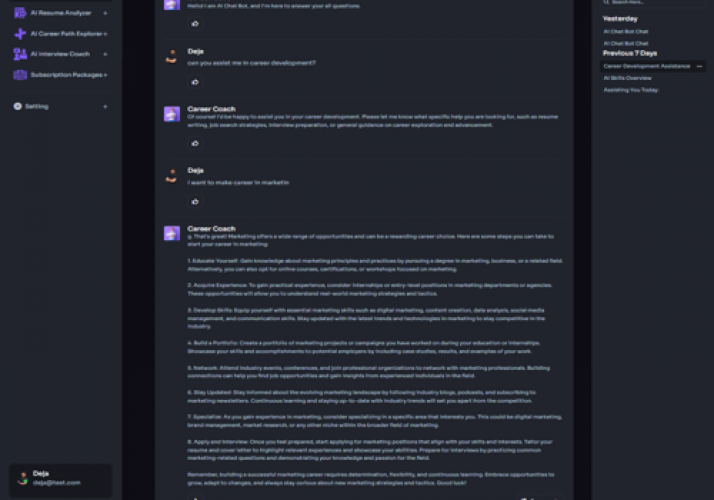Open first AI Chat Bot Chat under Yesterday
The width and height of the screenshot is (714, 500).
(626, 31)
